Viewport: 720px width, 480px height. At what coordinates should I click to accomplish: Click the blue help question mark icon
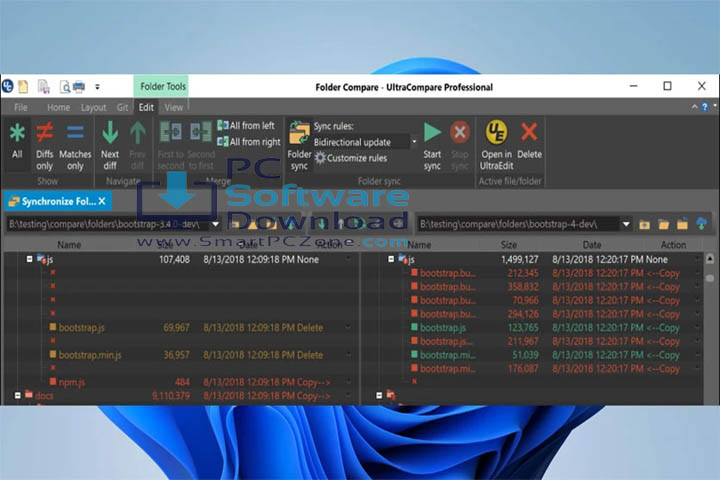(x=704, y=107)
